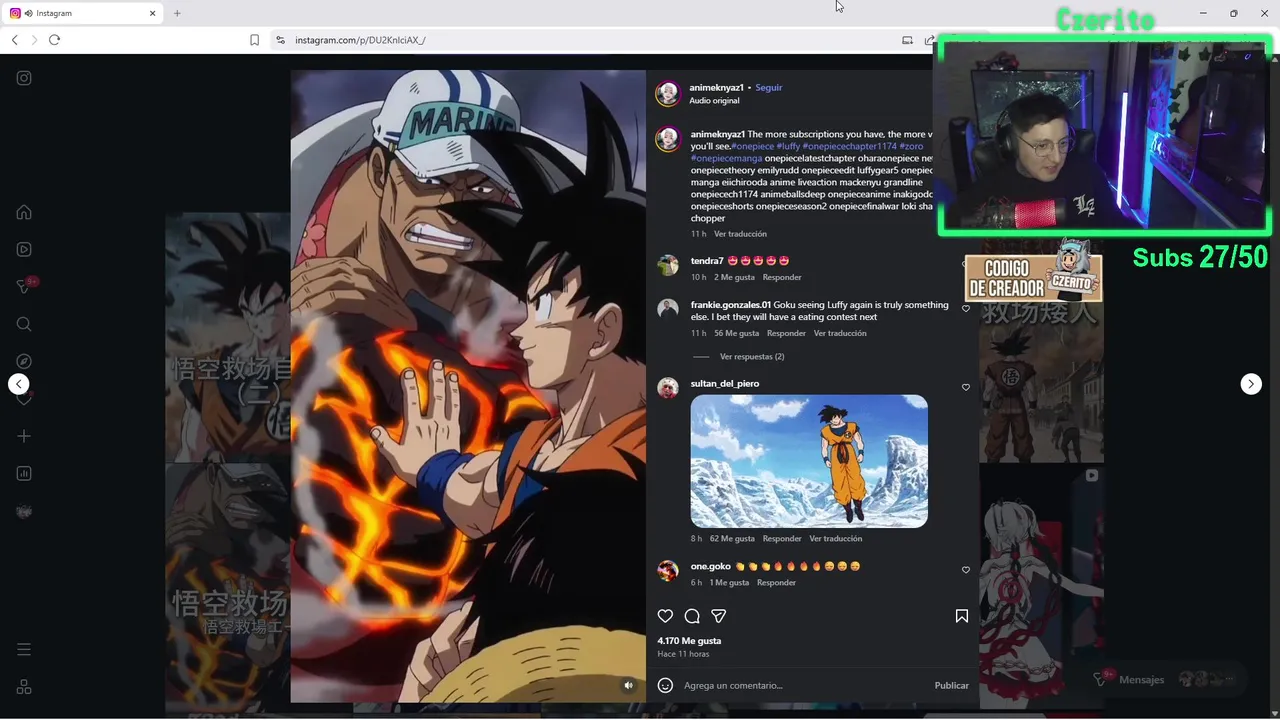The image size is (1280, 720).
Task: Open Search magnifier in sidebar
Action: tap(24, 324)
